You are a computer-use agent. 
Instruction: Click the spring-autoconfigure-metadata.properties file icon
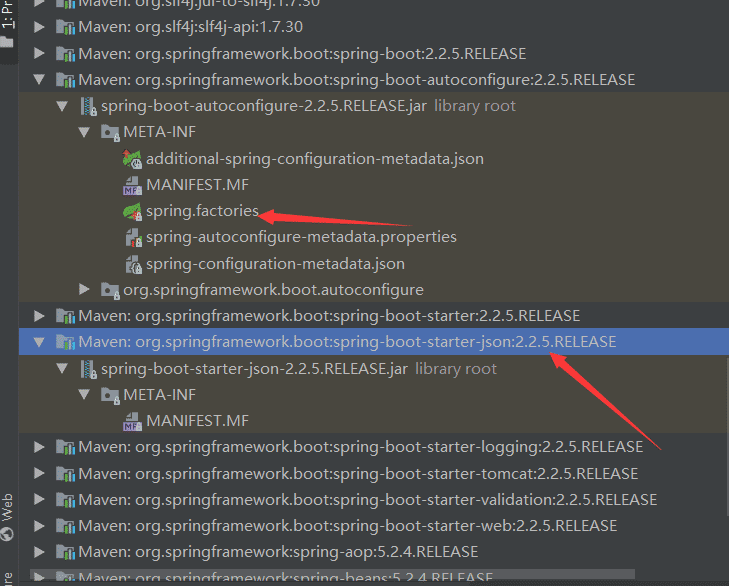pyautogui.click(x=133, y=238)
